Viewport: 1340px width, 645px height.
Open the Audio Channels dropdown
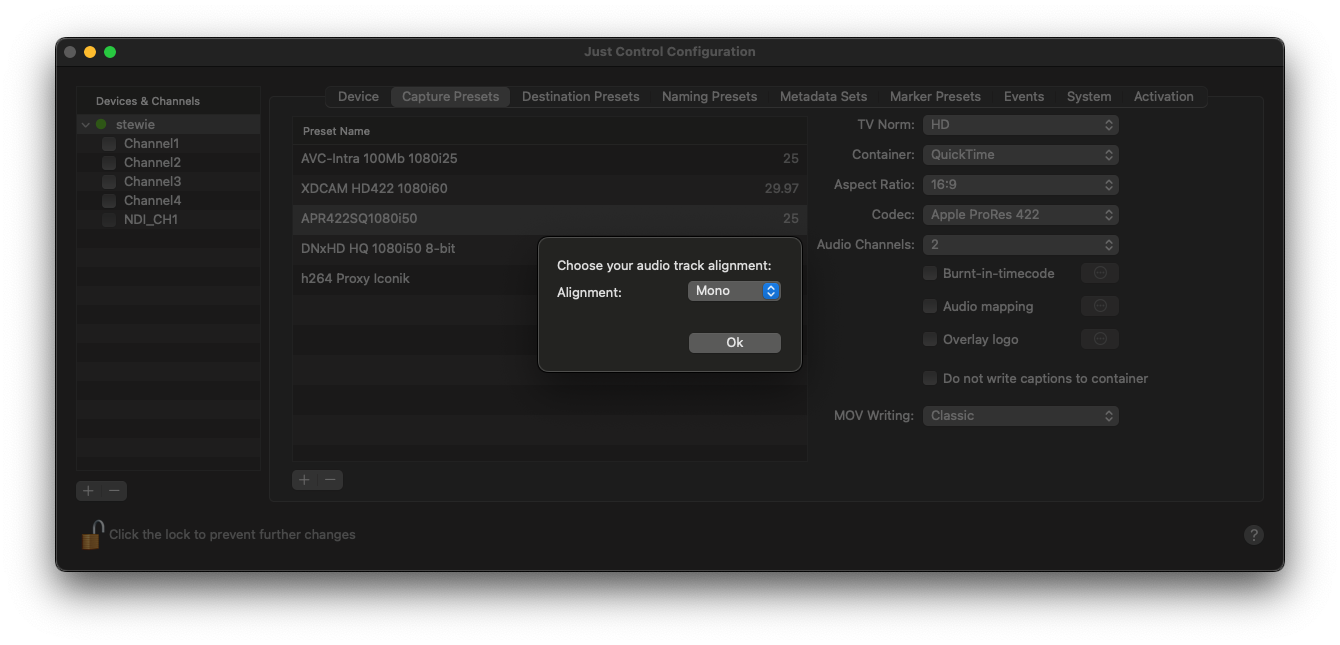pos(1020,245)
